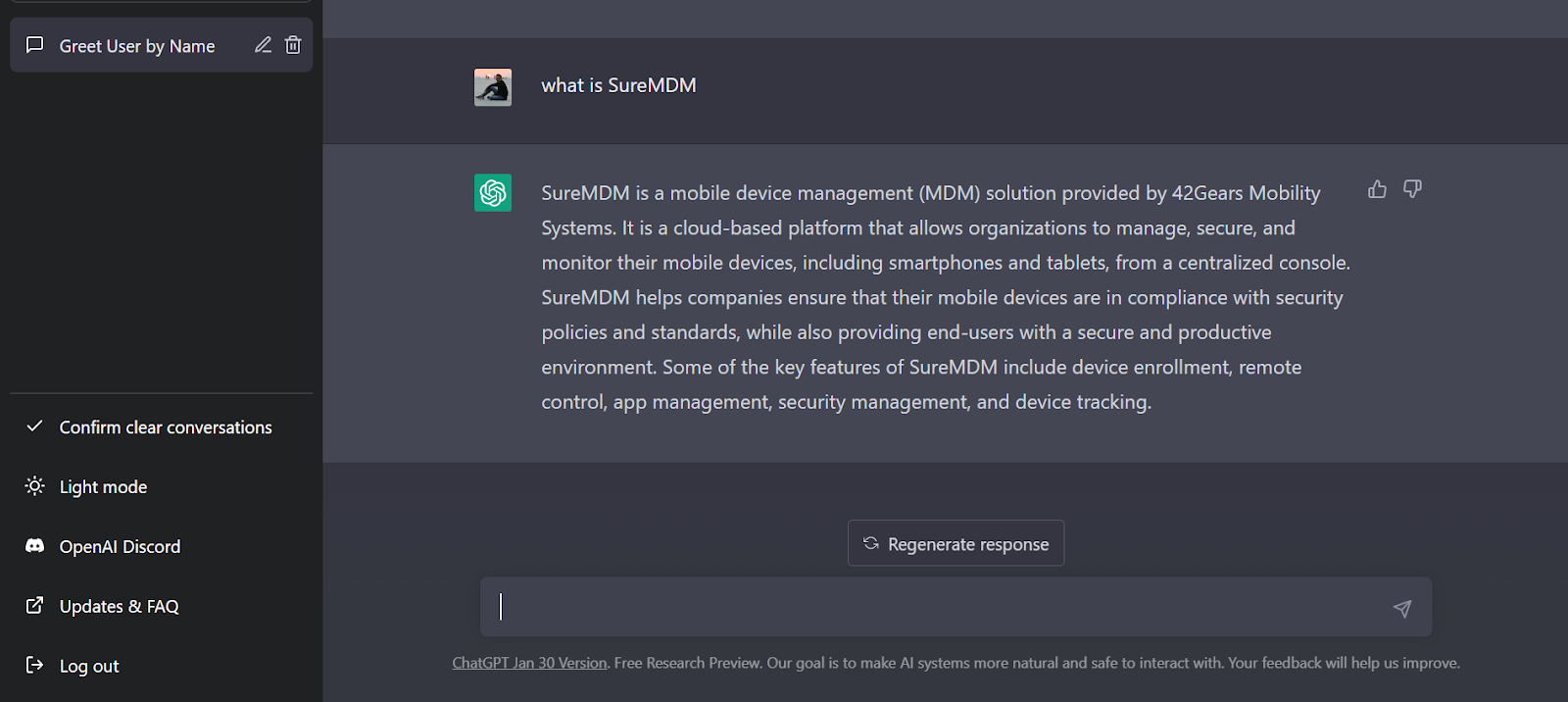Image resolution: width=1568 pixels, height=702 pixels.
Task: Open the ChatGPT Jan 30 Version link
Action: (x=529, y=664)
